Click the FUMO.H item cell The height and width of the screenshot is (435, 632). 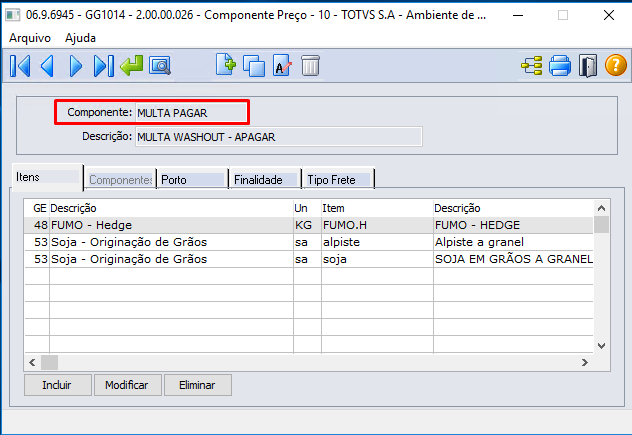(377, 225)
